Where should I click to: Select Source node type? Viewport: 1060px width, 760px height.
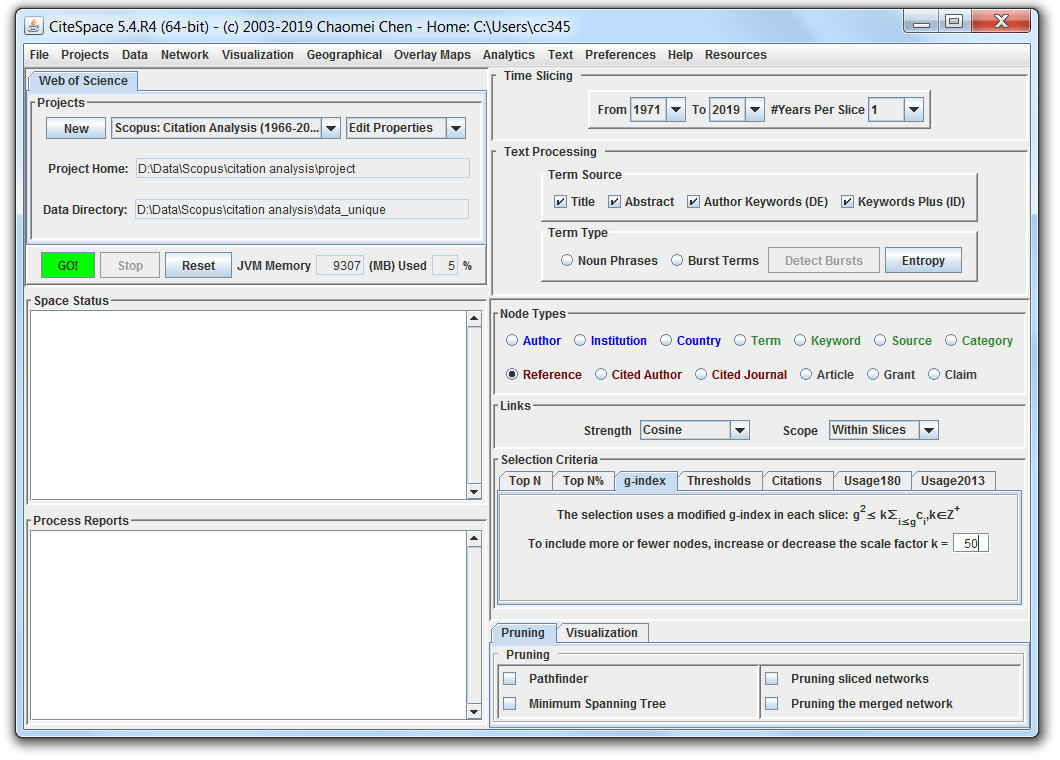click(880, 340)
